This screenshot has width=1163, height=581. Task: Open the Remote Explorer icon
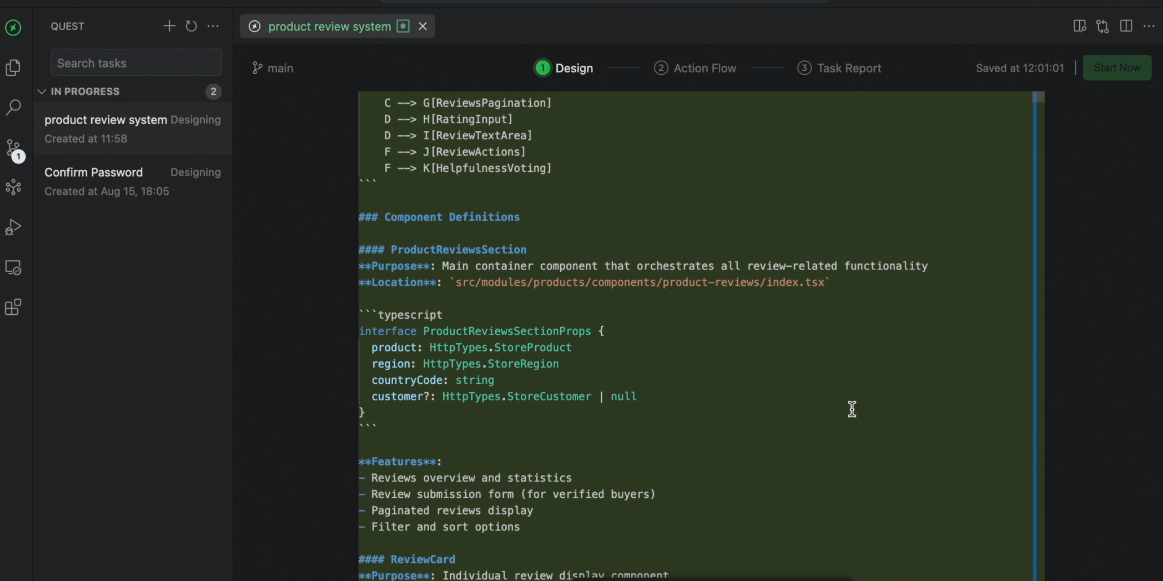[13, 268]
